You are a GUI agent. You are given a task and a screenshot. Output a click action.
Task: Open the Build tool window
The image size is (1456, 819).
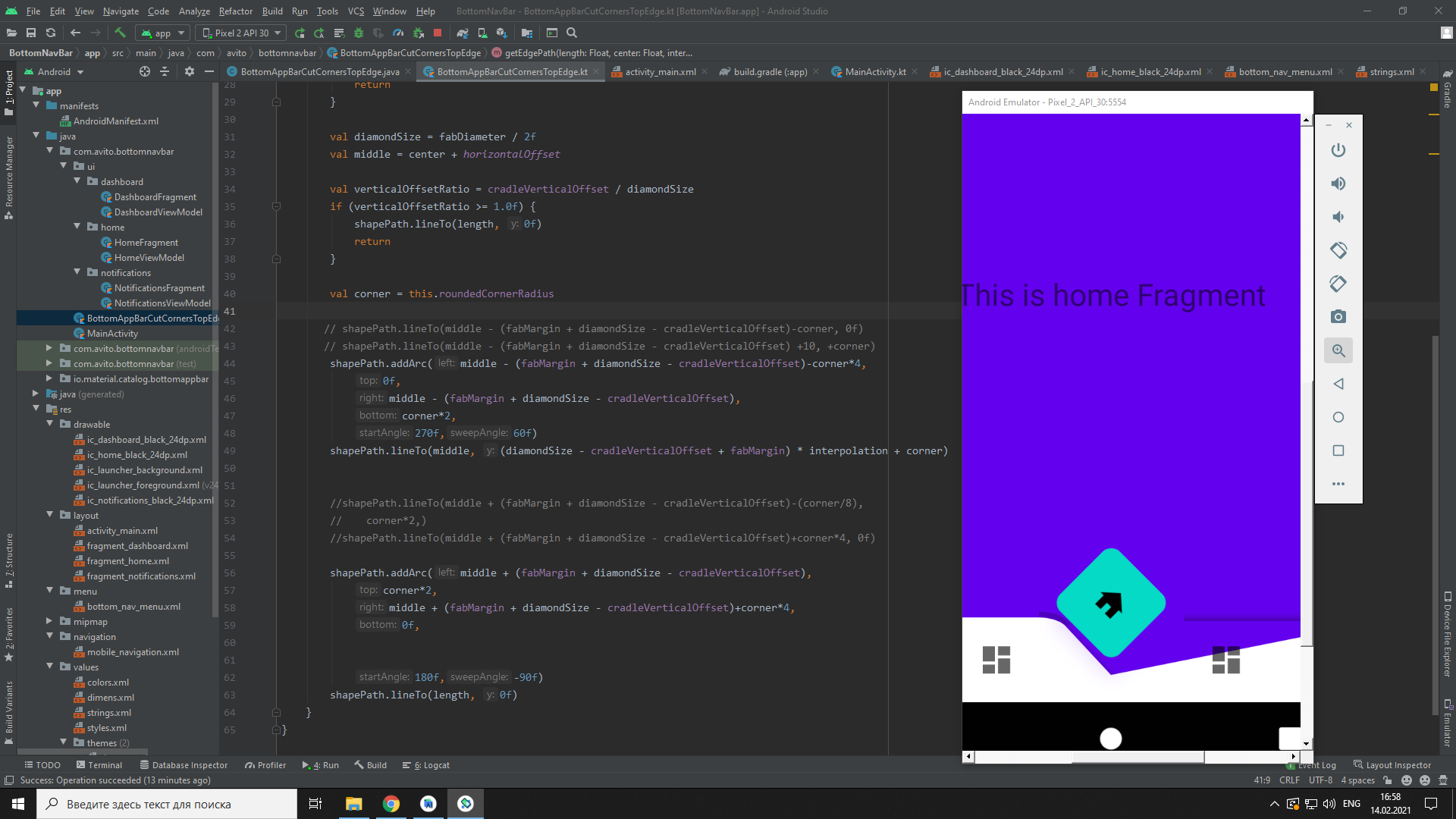pyautogui.click(x=370, y=765)
